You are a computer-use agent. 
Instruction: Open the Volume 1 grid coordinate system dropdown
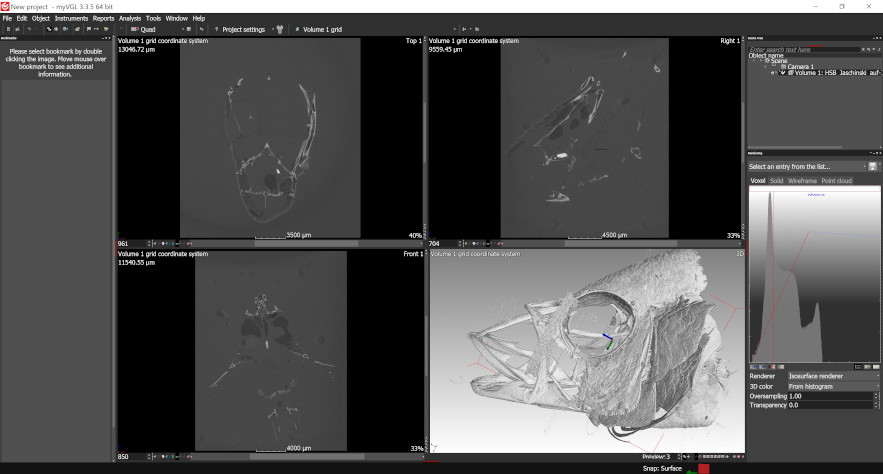pyautogui.click(x=375, y=29)
